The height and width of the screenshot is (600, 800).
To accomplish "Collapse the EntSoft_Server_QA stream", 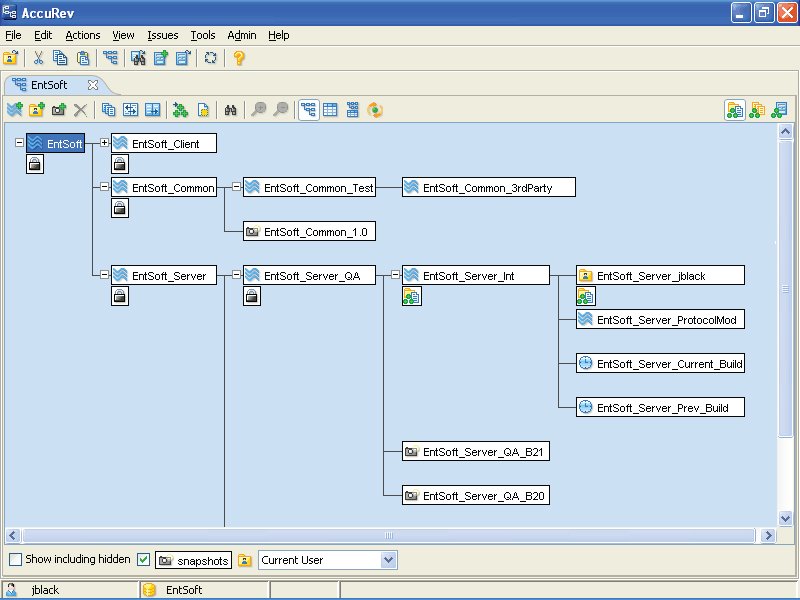I will pos(236,274).
